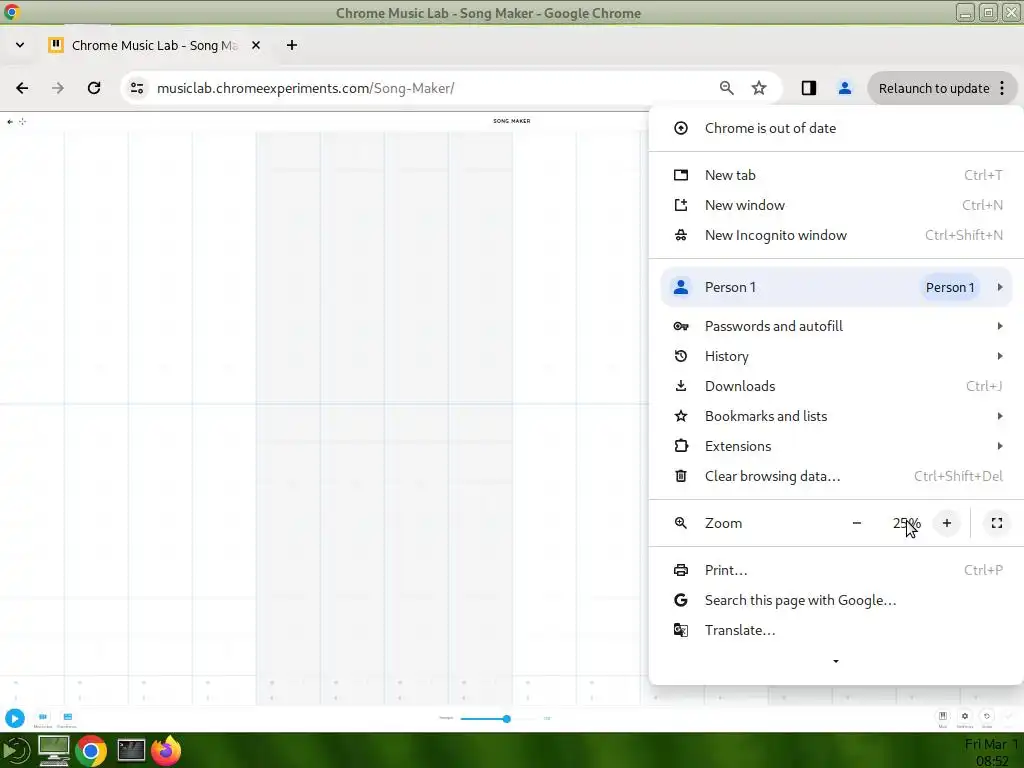
Task: Expand the Extensions submenu
Action: click(836, 446)
